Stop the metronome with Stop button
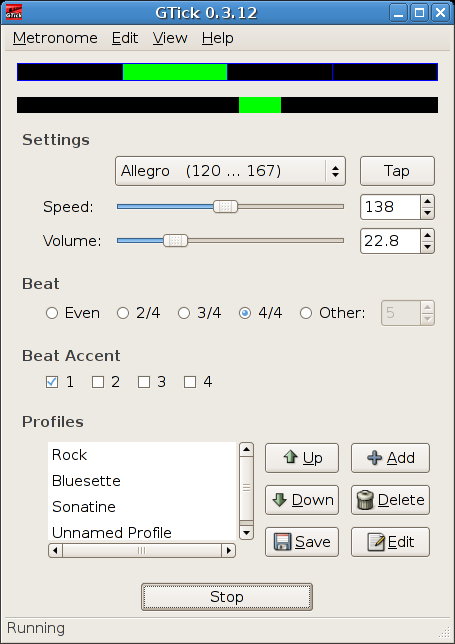 [227, 597]
